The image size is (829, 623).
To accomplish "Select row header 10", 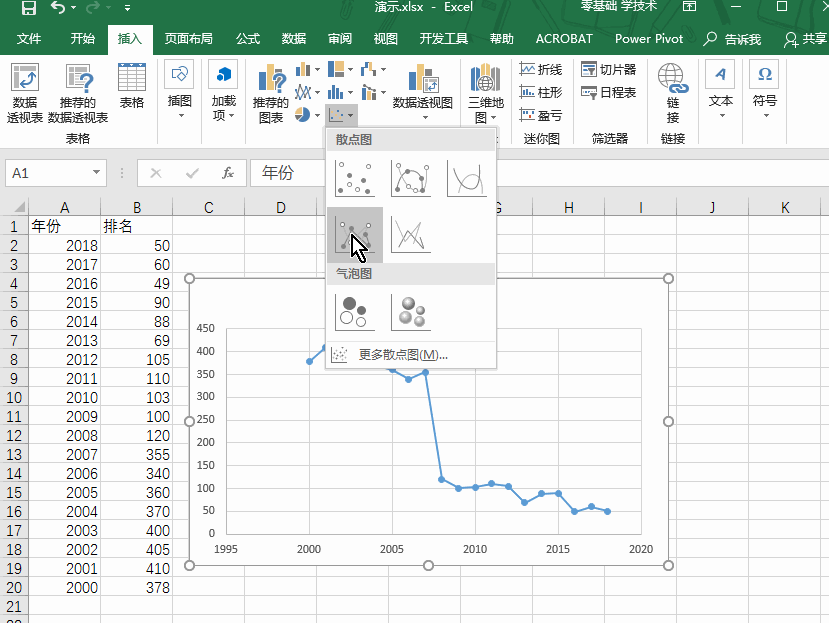I will tap(14, 398).
